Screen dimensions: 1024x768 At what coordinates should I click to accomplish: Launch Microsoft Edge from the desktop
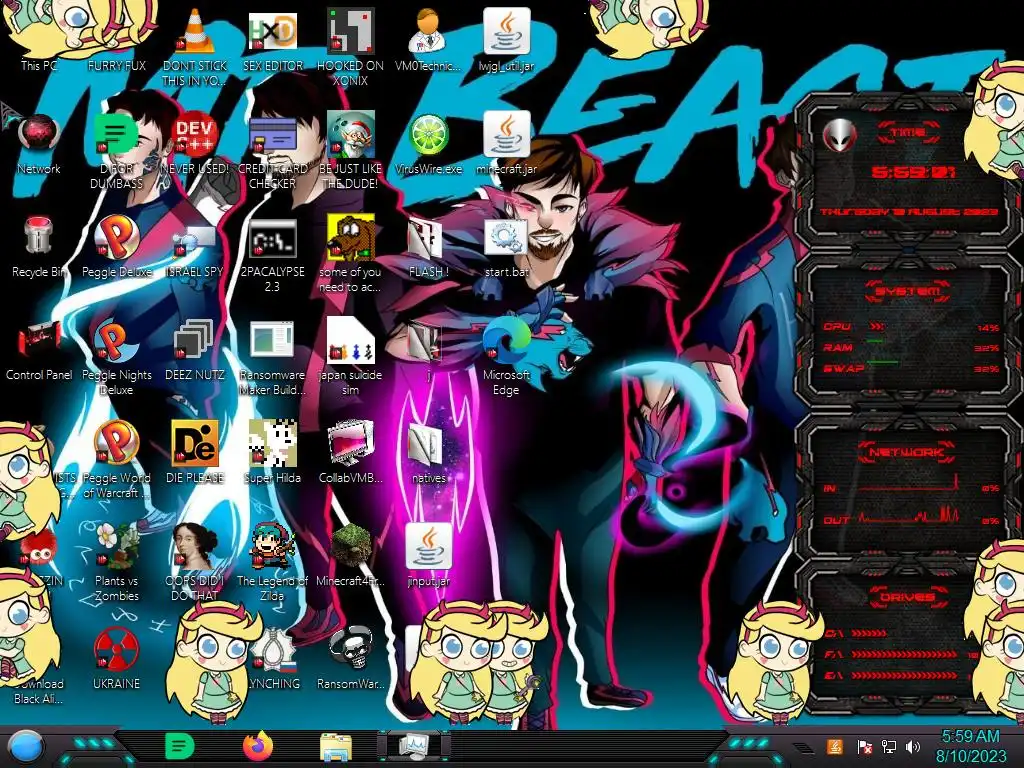tap(506, 358)
